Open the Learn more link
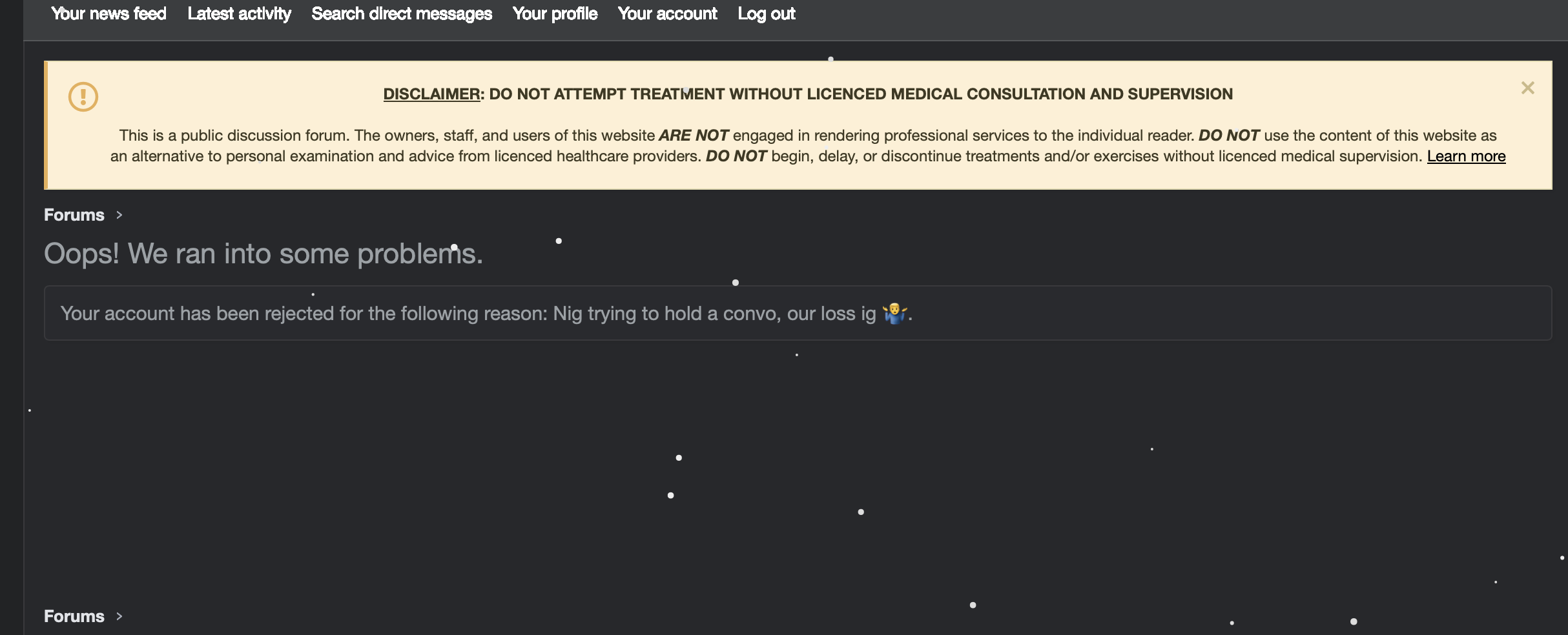 pyautogui.click(x=1466, y=156)
